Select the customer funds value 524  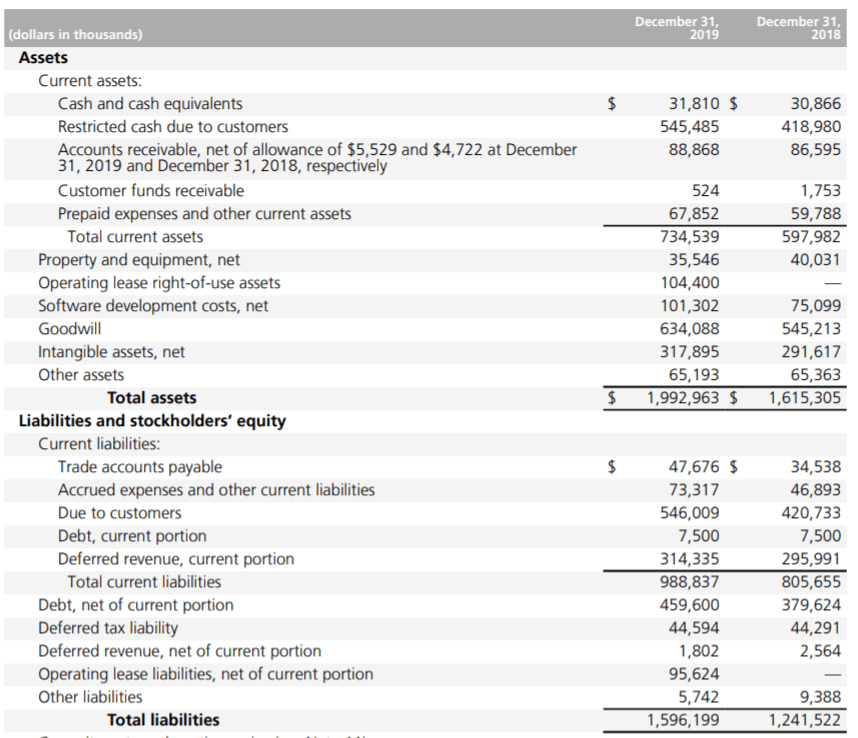pos(705,190)
